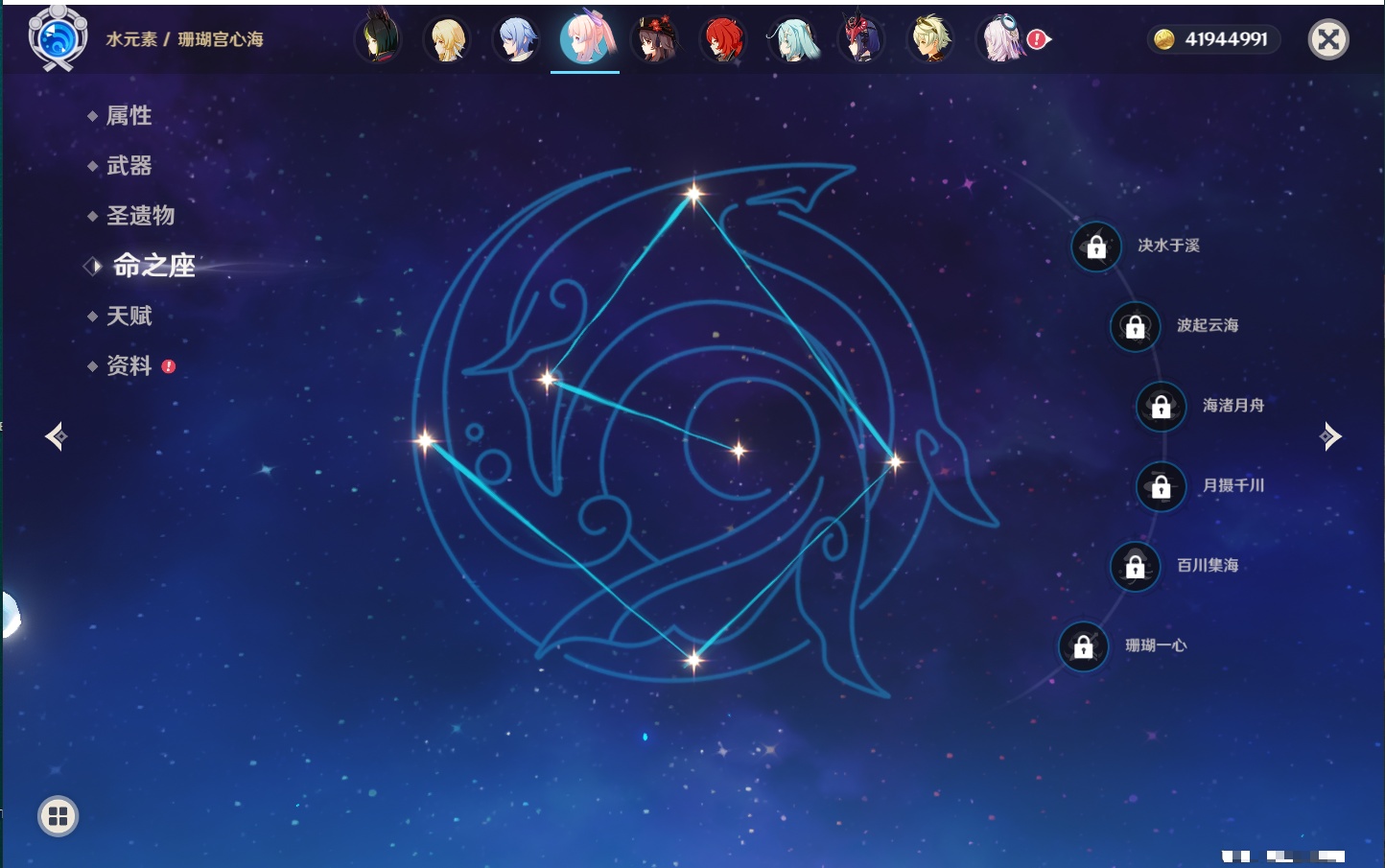Click the lock icon for 海渚月舟
This screenshot has width=1385, height=868.
[1161, 407]
